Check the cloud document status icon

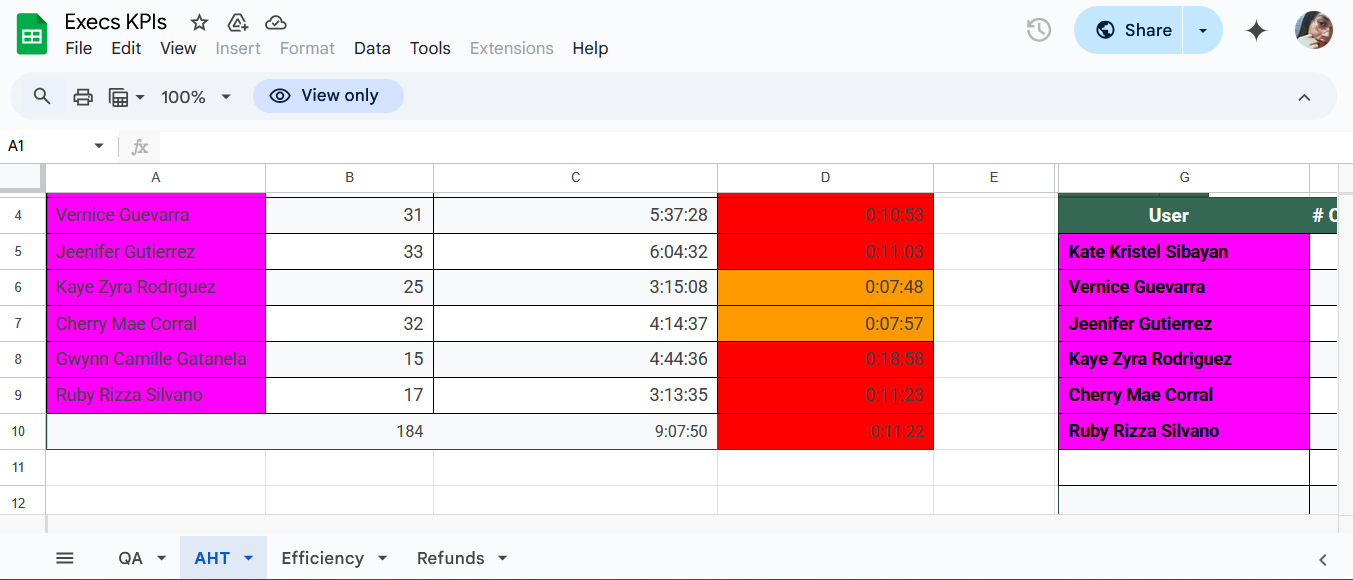(276, 23)
